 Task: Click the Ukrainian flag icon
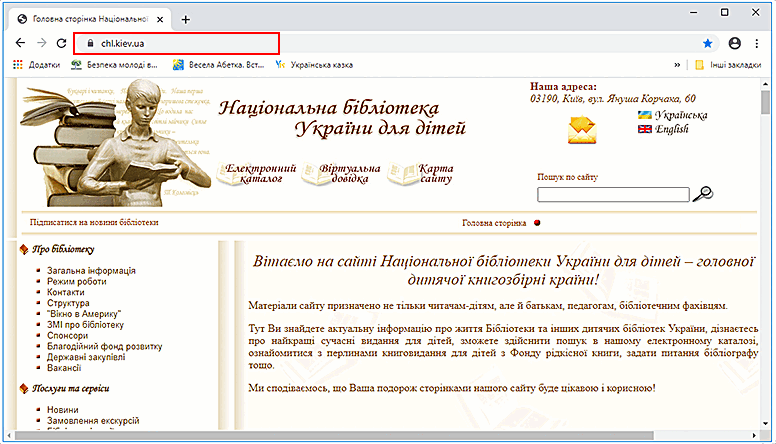point(644,115)
